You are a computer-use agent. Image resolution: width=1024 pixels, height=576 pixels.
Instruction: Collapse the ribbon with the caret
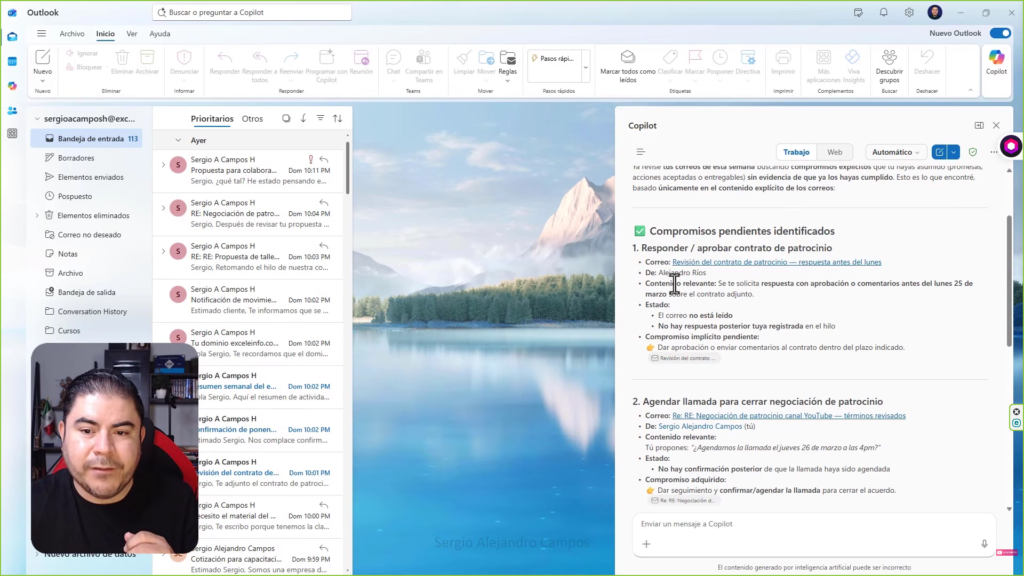970,91
